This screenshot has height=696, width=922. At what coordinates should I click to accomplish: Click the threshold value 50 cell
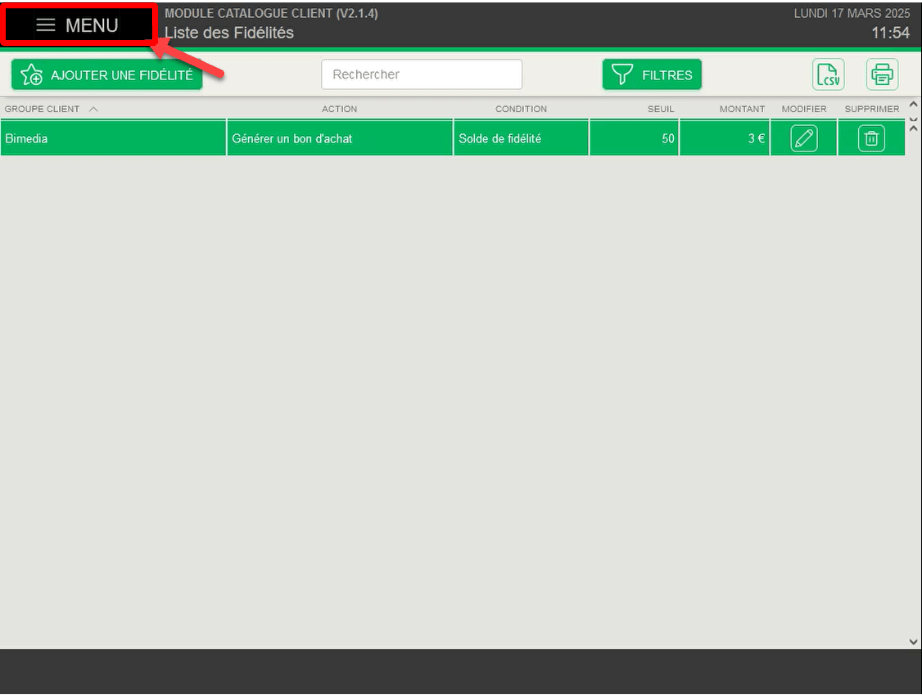click(x=634, y=139)
